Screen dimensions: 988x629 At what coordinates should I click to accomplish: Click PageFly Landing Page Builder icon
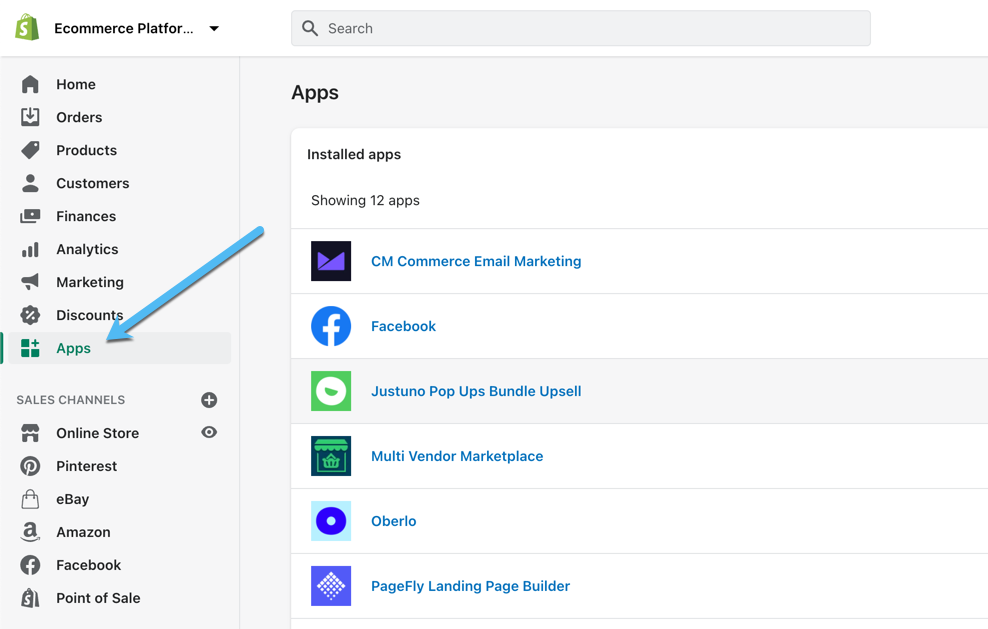(x=331, y=586)
